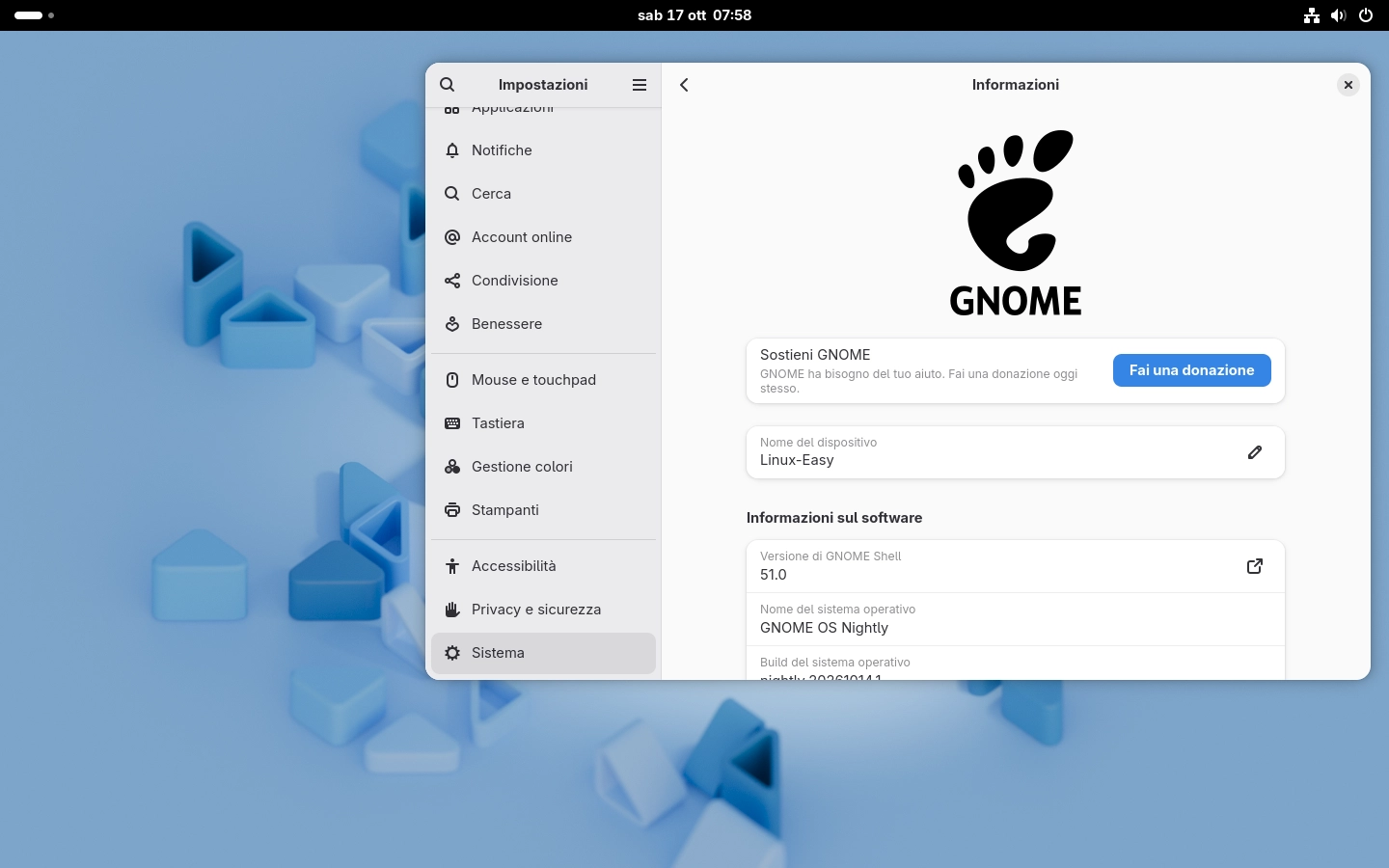Click the volume icon in top bar

tap(1339, 15)
